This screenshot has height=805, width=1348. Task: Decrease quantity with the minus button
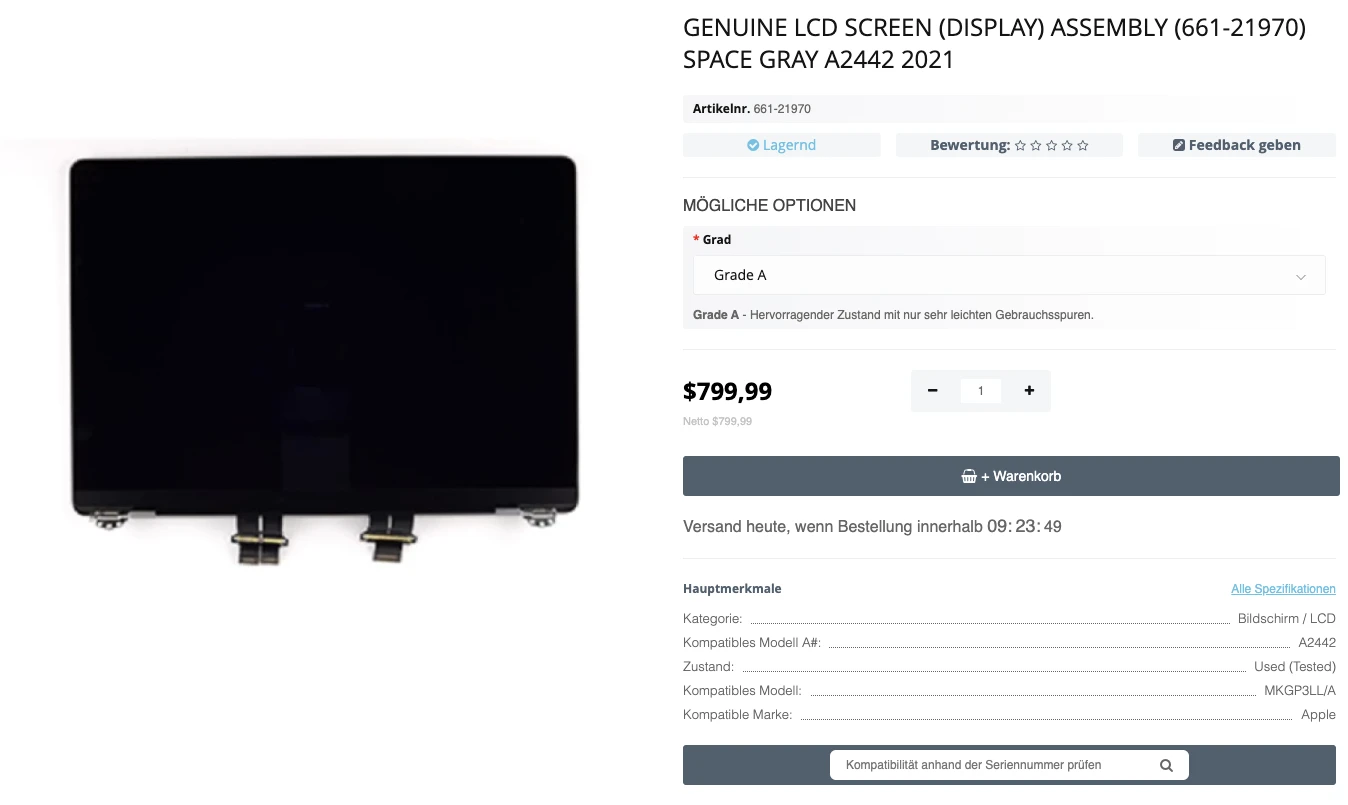click(933, 391)
